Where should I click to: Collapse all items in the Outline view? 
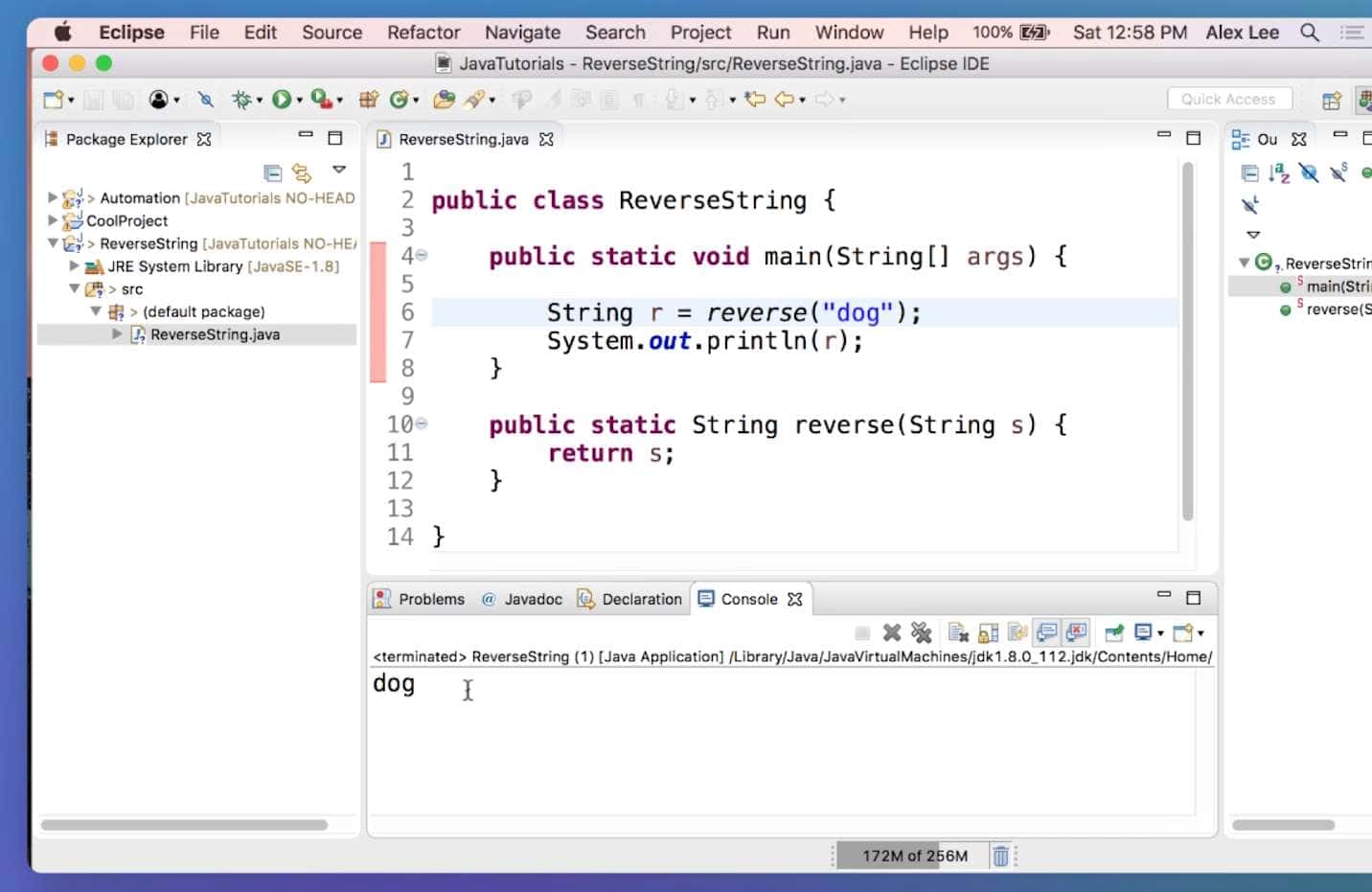coord(1250,172)
